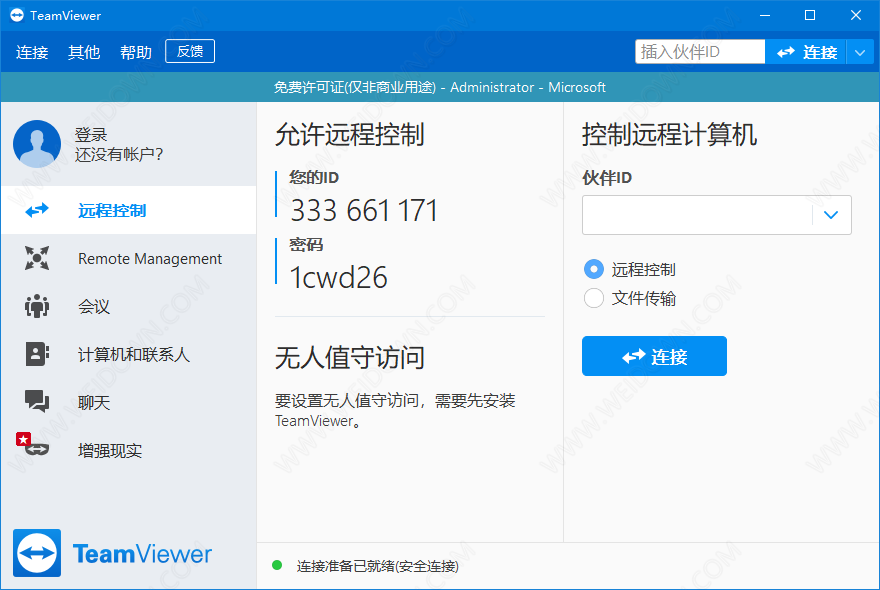880x590 pixels.
Task: Click the 要设置无人值守访问 description text
Action: [395, 410]
